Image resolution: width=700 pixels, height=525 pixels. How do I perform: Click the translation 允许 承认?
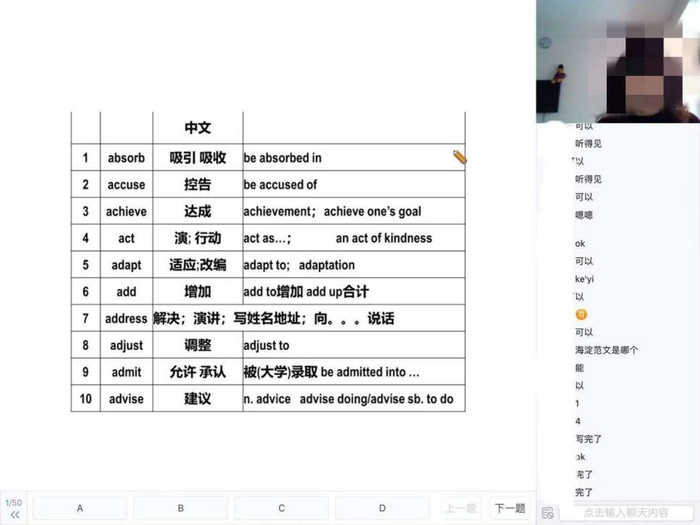pyautogui.click(x=198, y=372)
